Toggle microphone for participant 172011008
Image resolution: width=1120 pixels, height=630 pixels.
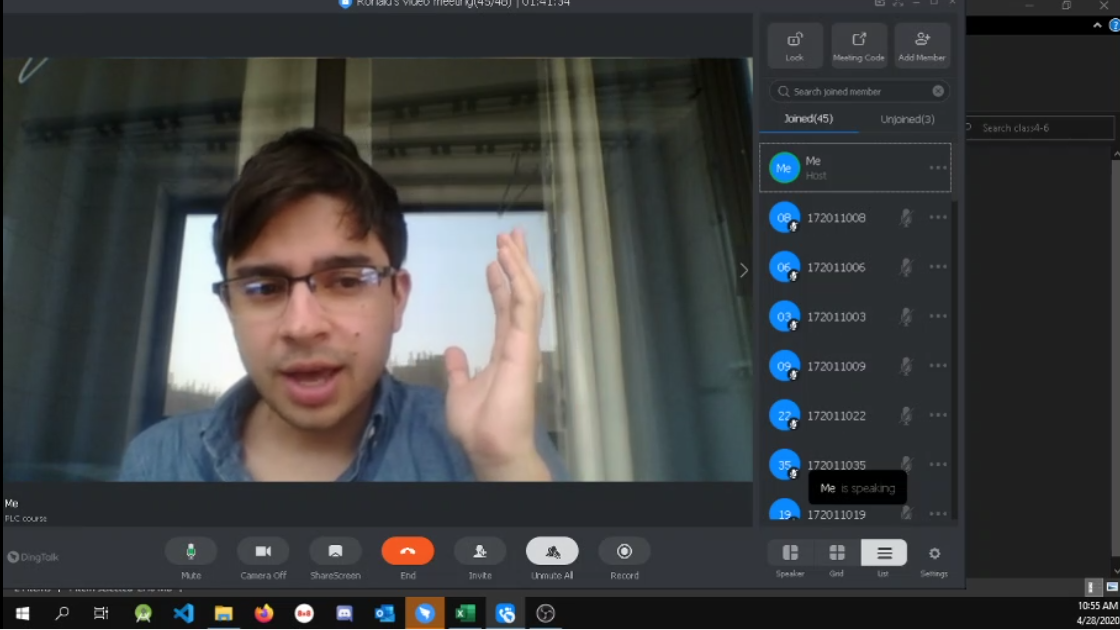pyautogui.click(x=906, y=218)
